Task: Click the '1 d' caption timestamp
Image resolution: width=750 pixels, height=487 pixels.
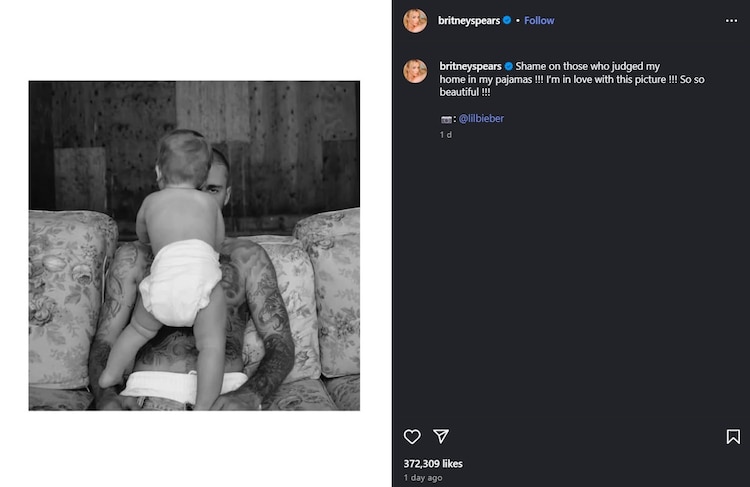Action: click(x=446, y=135)
